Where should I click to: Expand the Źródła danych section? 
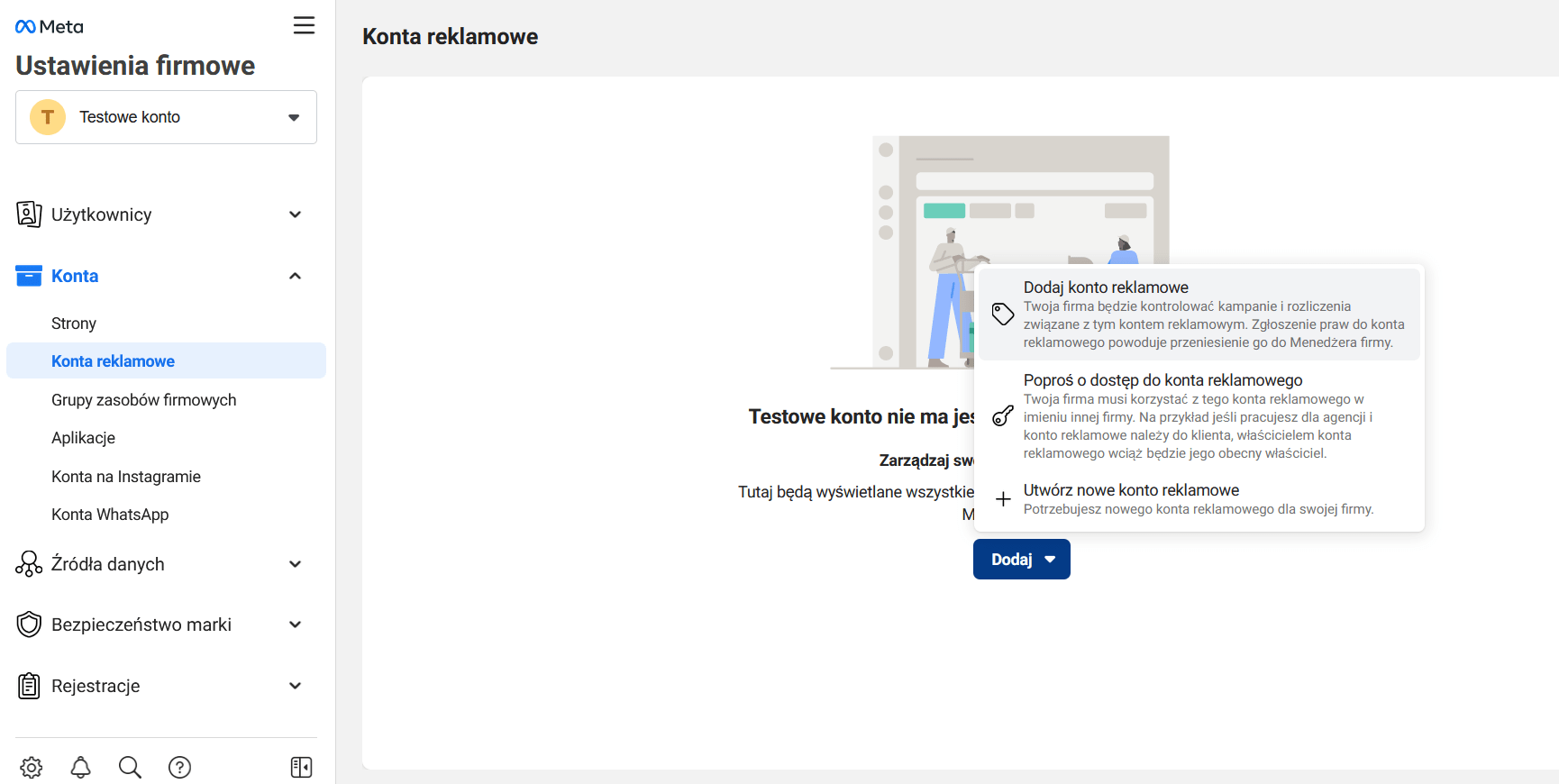pyautogui.click(x=295, y=564)
